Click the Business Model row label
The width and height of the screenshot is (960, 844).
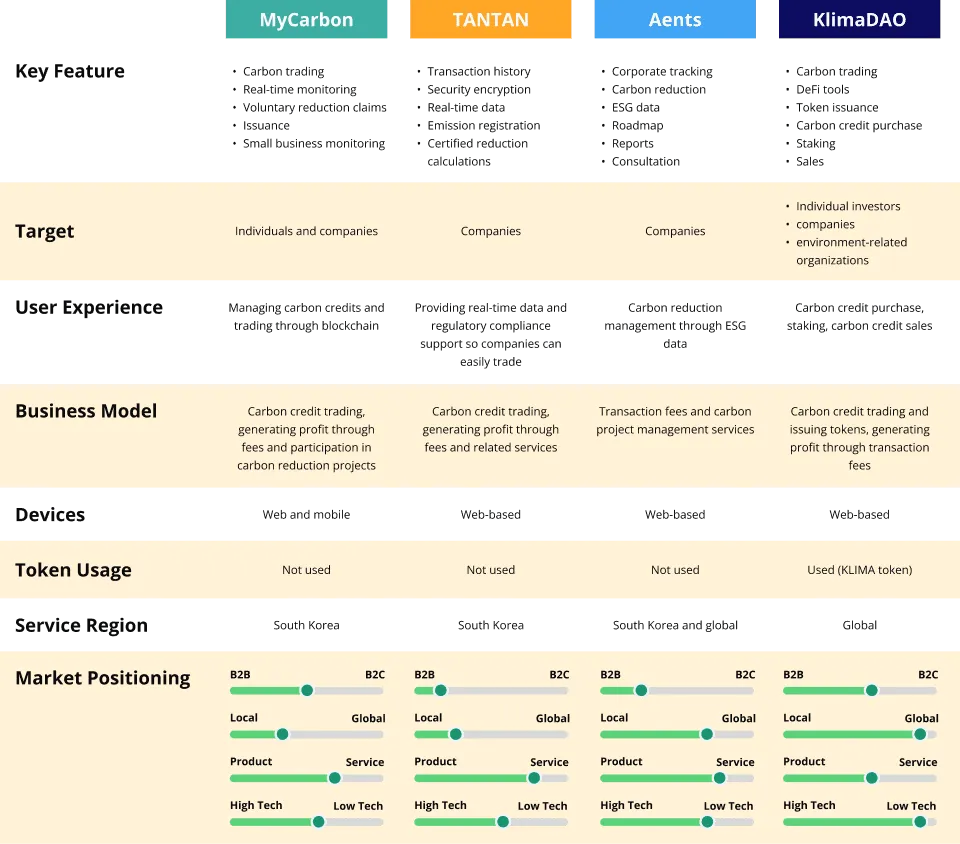tap(86, 411)
